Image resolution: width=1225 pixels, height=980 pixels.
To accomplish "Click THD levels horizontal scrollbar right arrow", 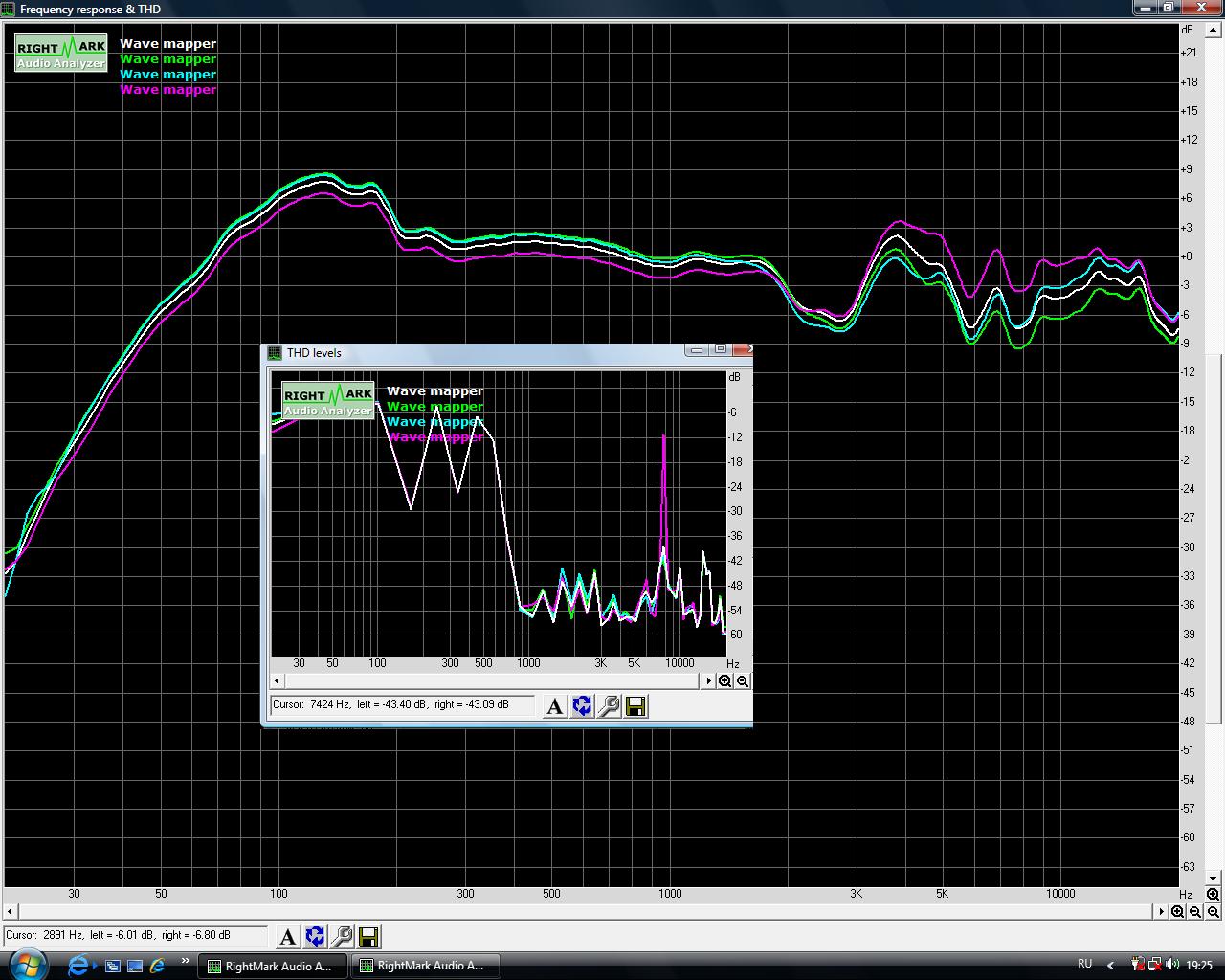I will 709,681.
